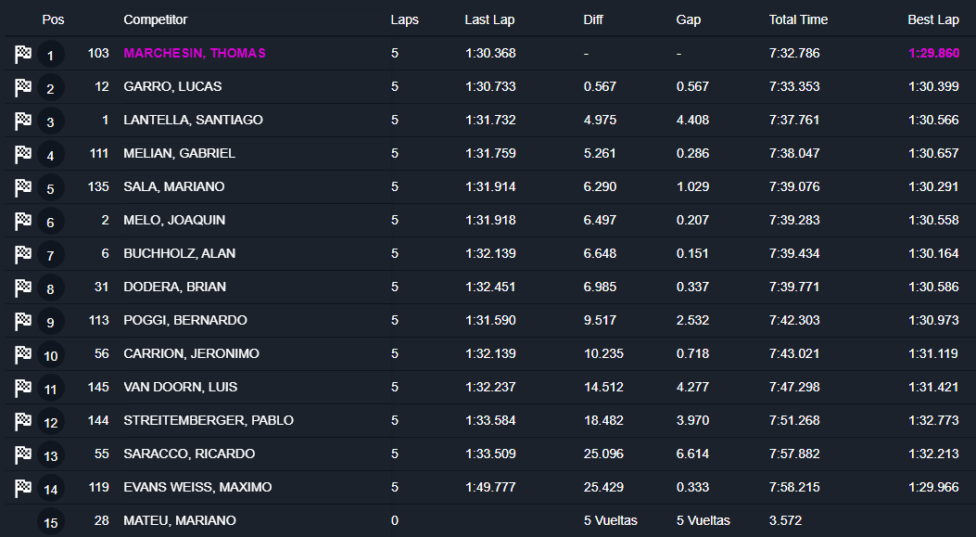
Task: Click the checkered flag icon for position 1
Action: click(x=23, y=55)
